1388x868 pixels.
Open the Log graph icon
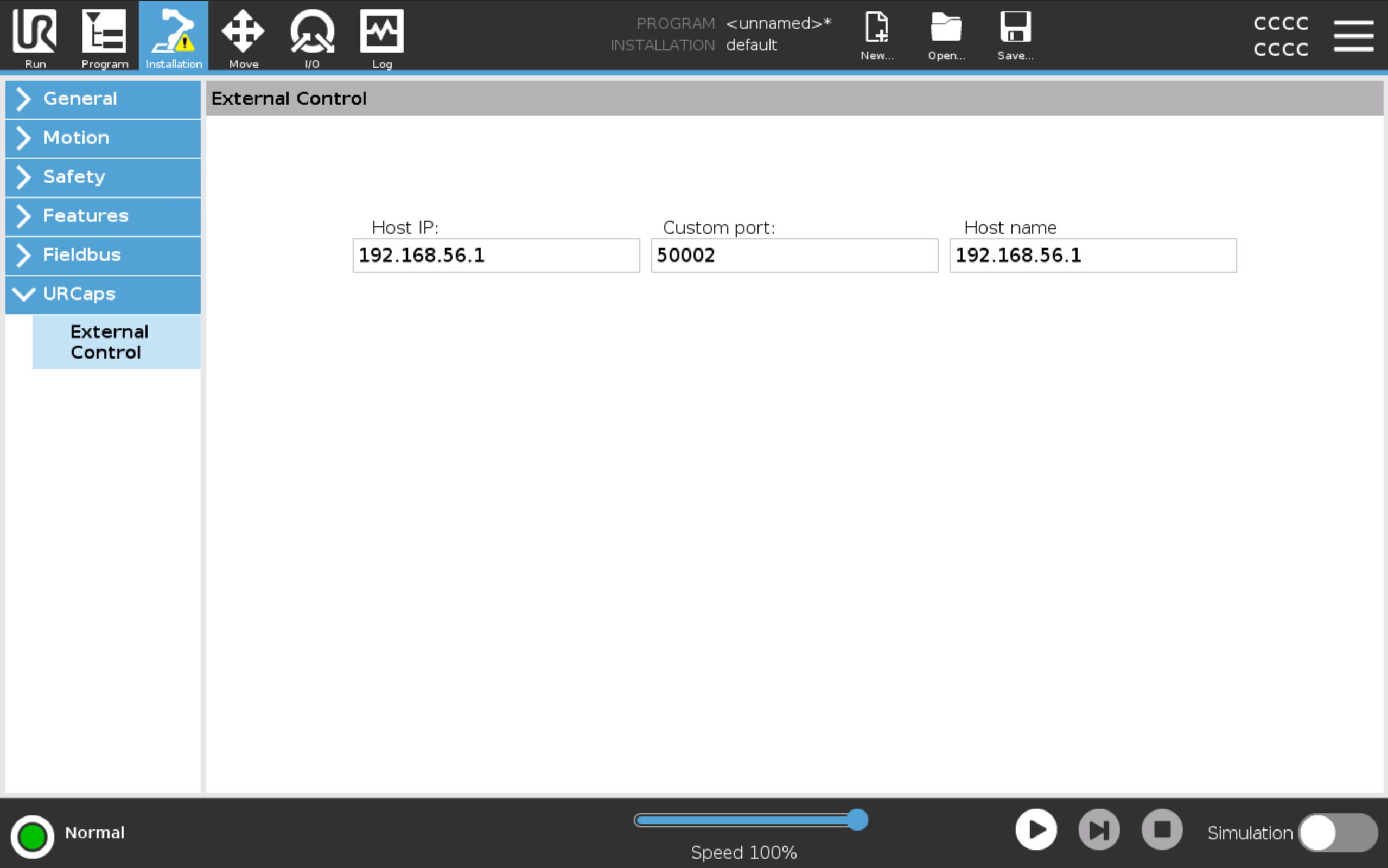pyautogui.click(x=381, y=31)
